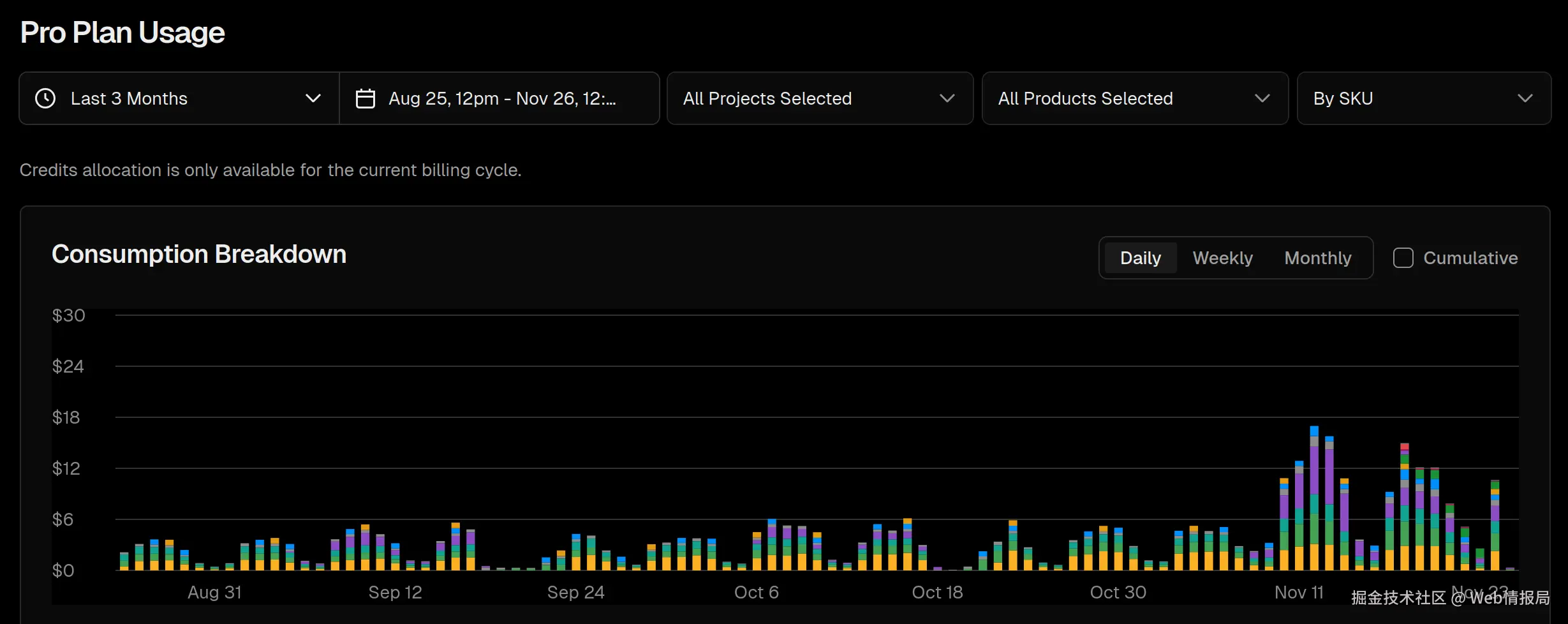The width and height of the screenshot is (1568, 624).
Task: Click the chevron on By SKU selector
Action: [1525, 98]
